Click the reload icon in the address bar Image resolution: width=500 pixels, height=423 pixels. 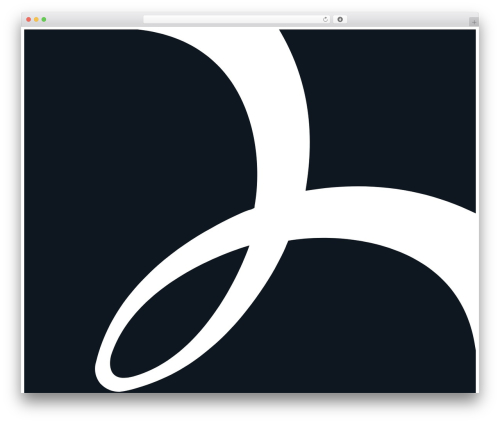325,20
